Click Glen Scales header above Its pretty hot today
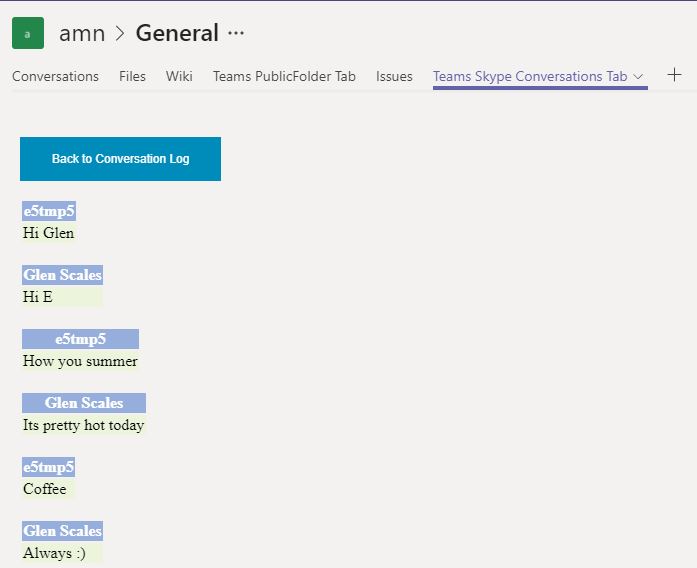The image size is (697, 568). (84, 403)
